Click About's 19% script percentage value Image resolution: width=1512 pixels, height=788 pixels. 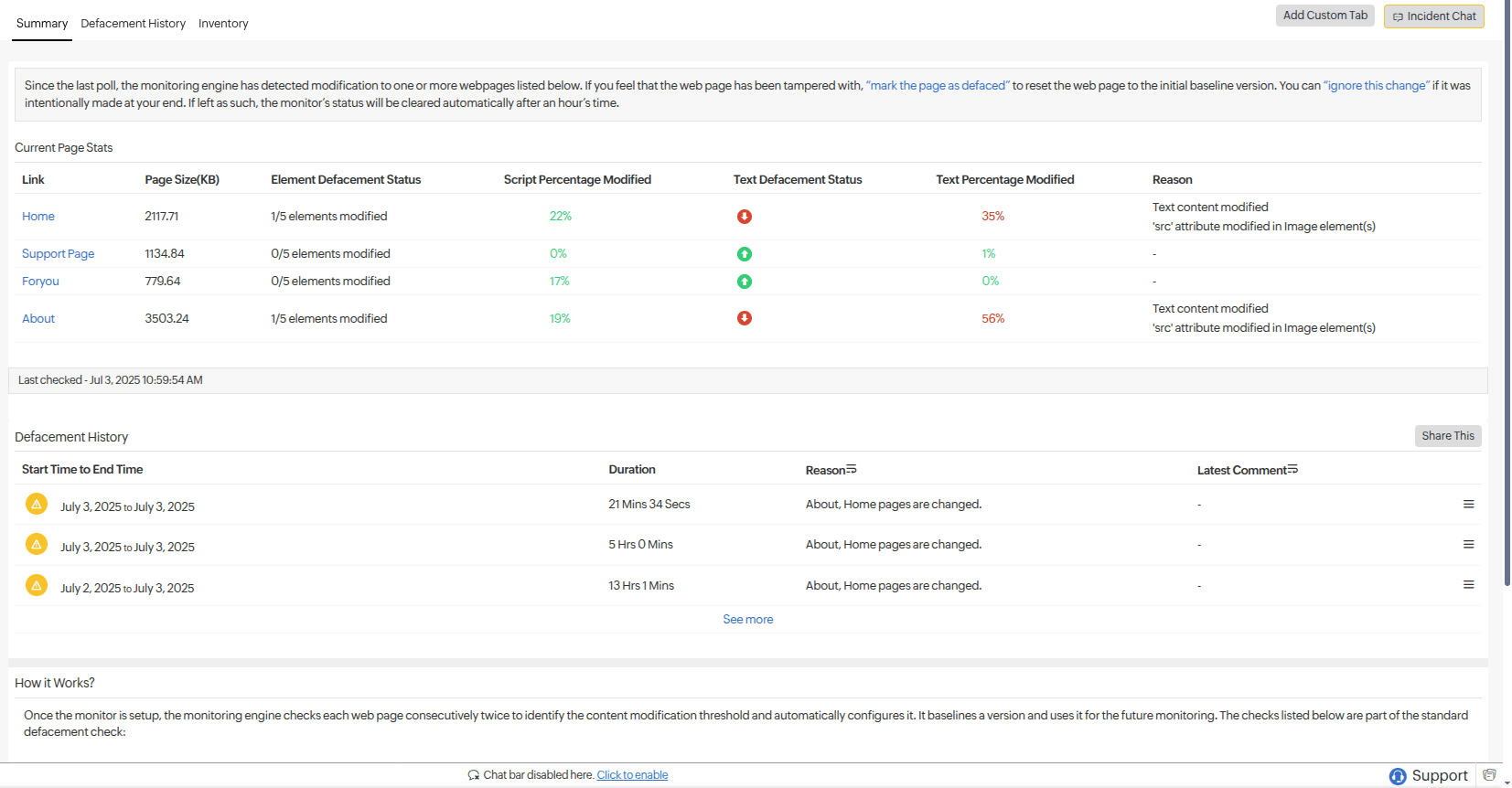point(560,319)
